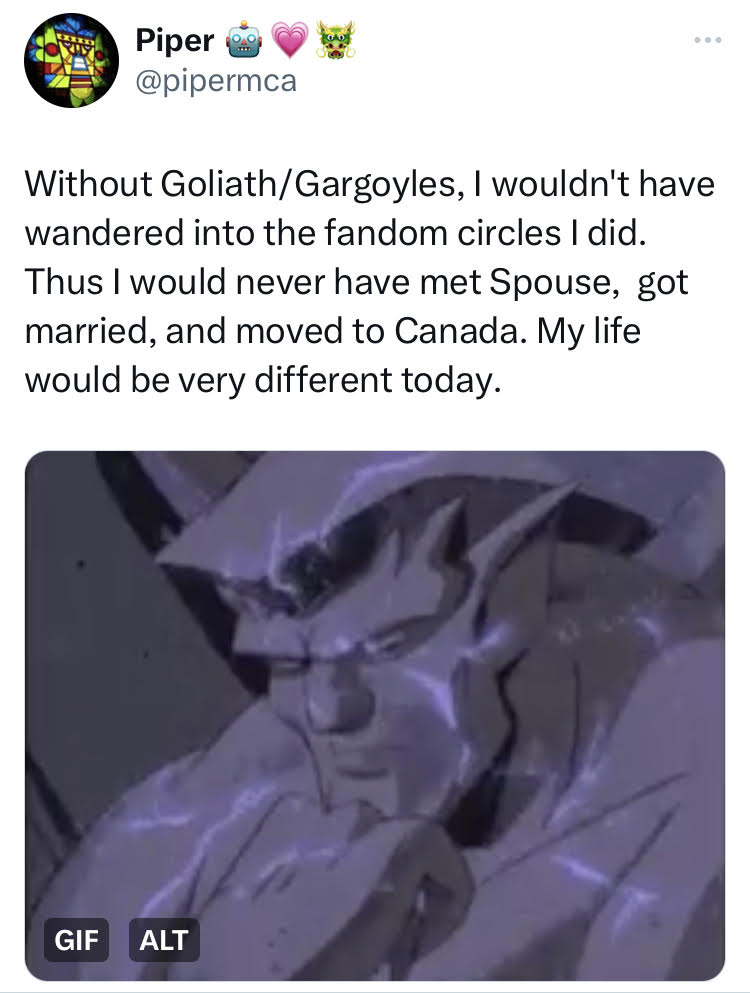
Task: Click the display name Piper
Action: point(175,41)
